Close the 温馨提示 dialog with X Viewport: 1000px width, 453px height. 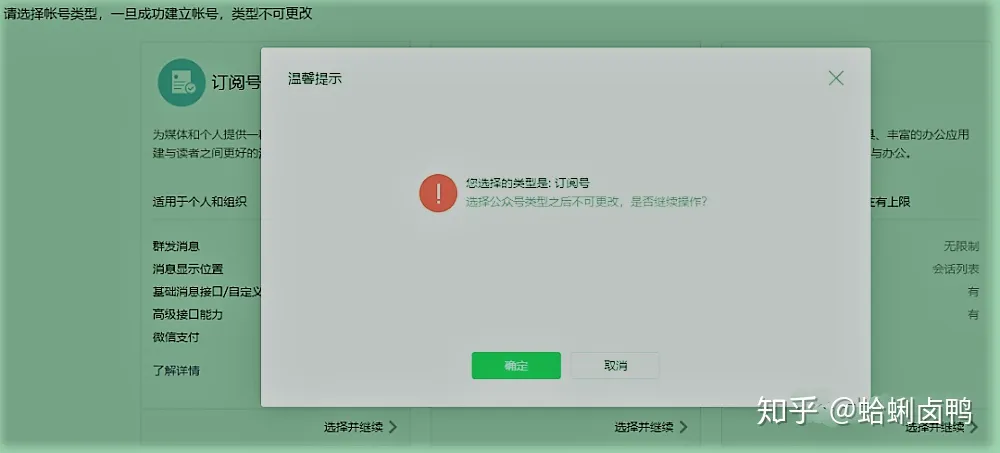[x=836, y=78]
